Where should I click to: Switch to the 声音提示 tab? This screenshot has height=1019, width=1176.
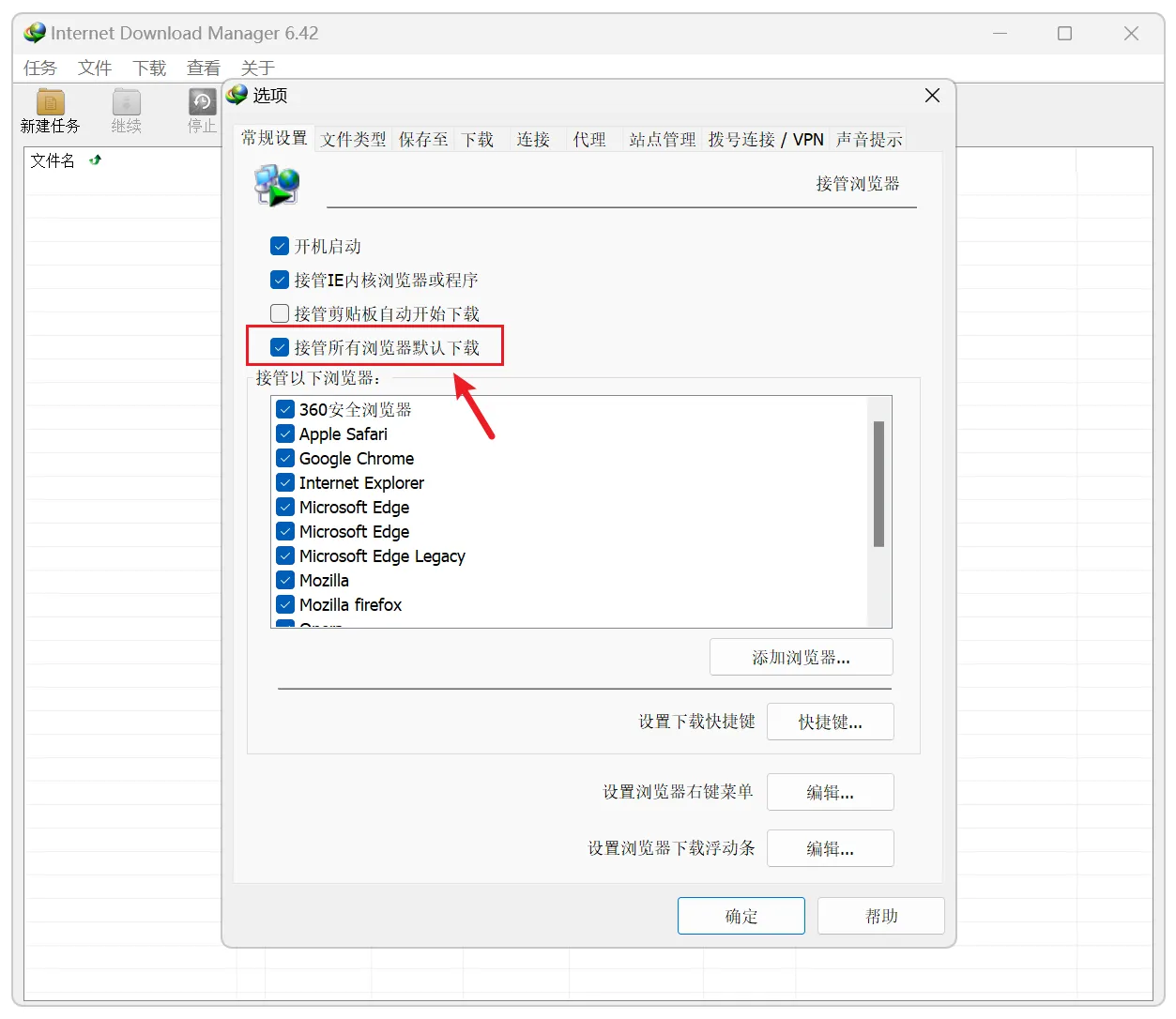869,140
